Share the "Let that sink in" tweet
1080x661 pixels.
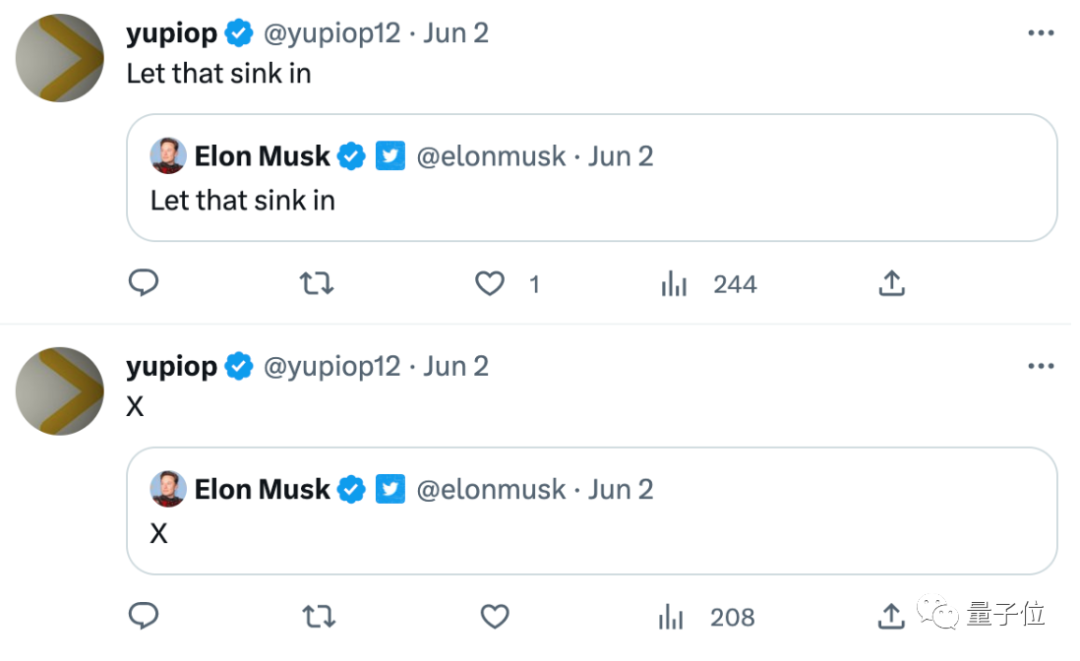891,284
